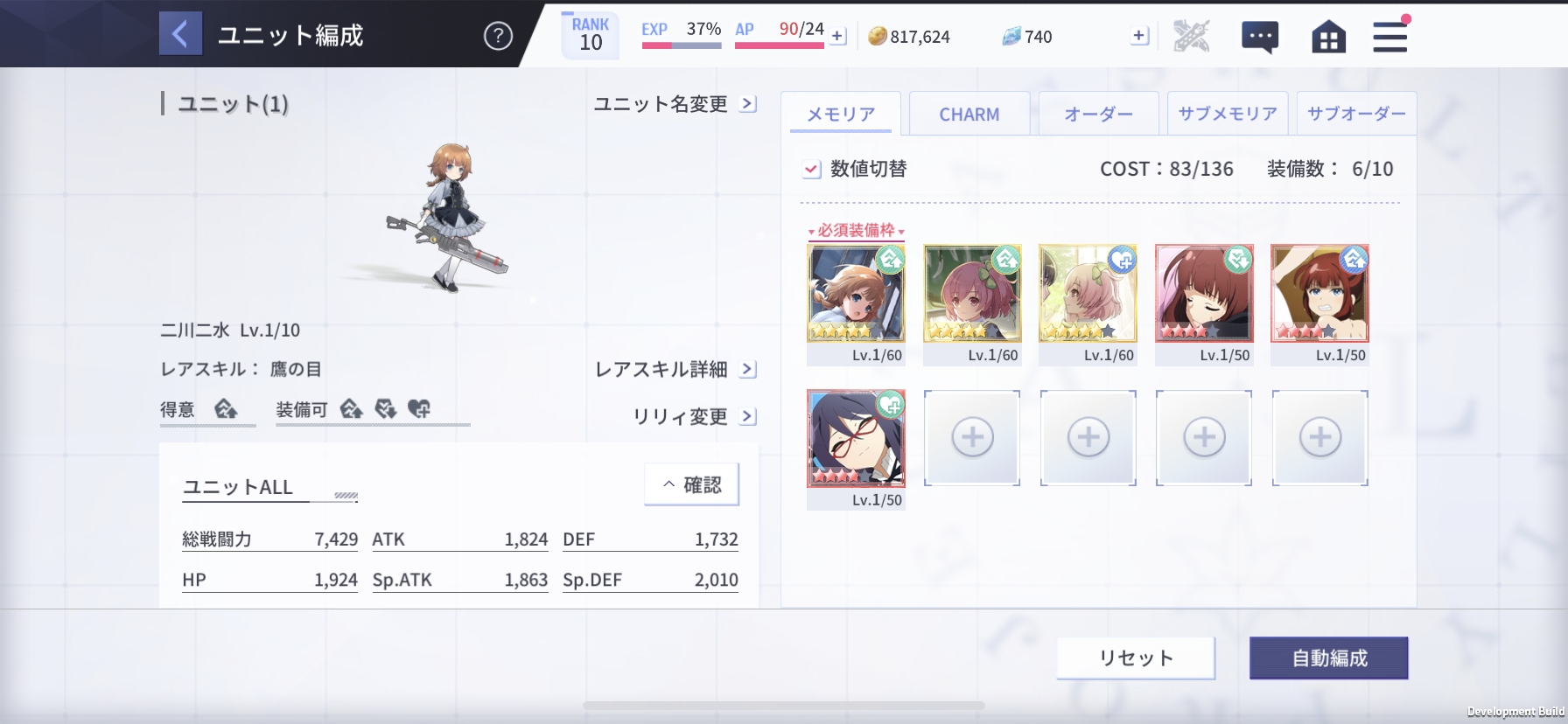1568x724 pixels.
Task: Select the red-glasses memoria card
Action: pos(856,438)
